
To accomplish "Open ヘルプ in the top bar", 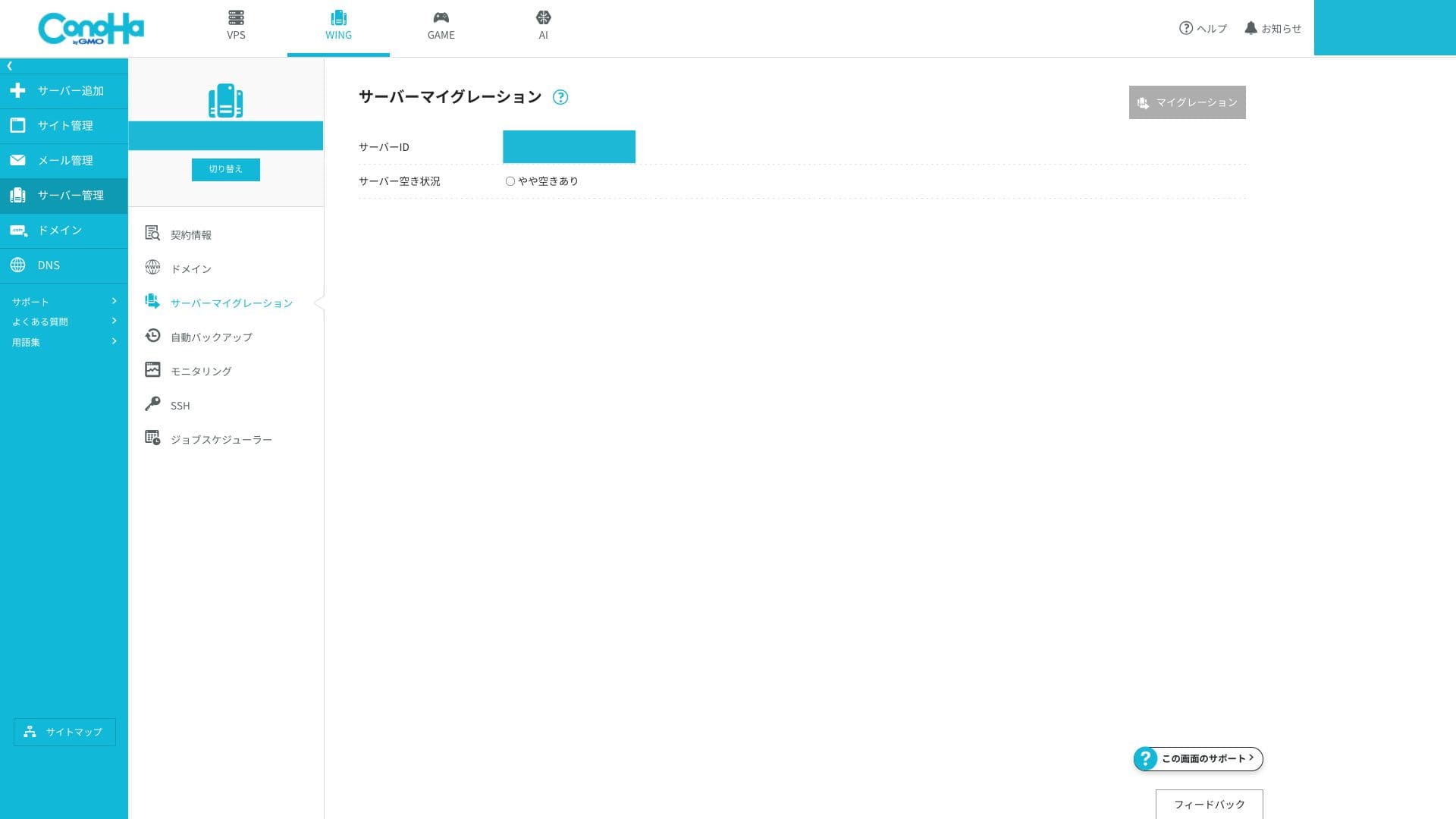I will (1203, 28).
